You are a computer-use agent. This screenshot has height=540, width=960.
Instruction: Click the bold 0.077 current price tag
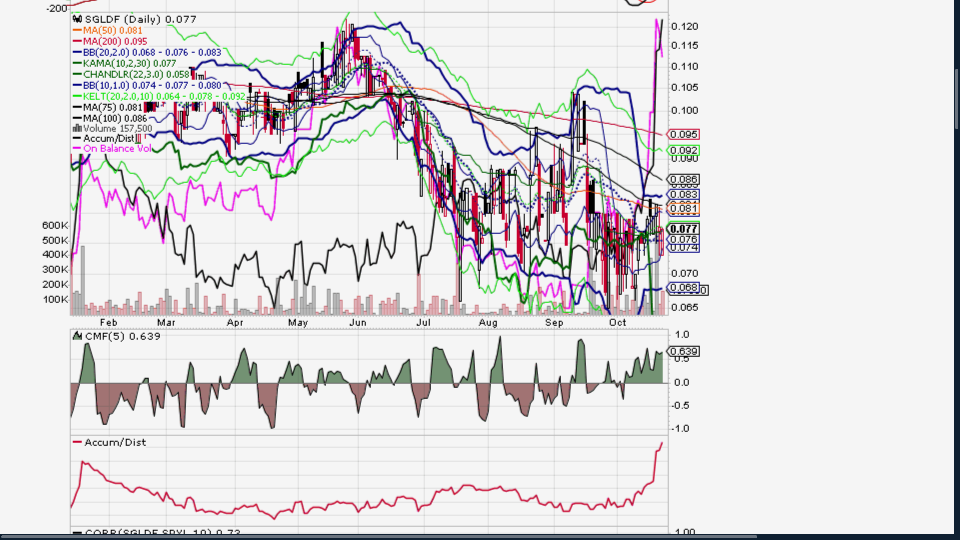pyautogui.click(x=683, y=229)
